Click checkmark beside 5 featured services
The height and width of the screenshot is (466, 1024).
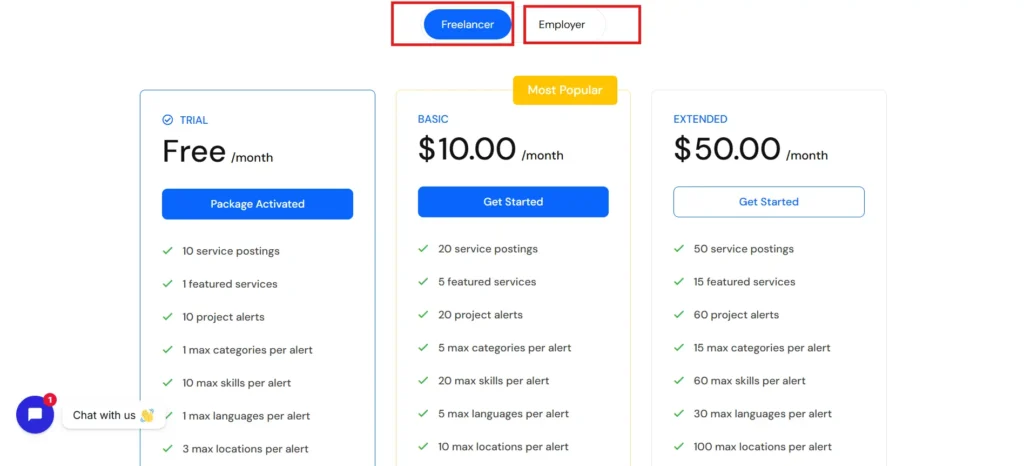(424, 282)
